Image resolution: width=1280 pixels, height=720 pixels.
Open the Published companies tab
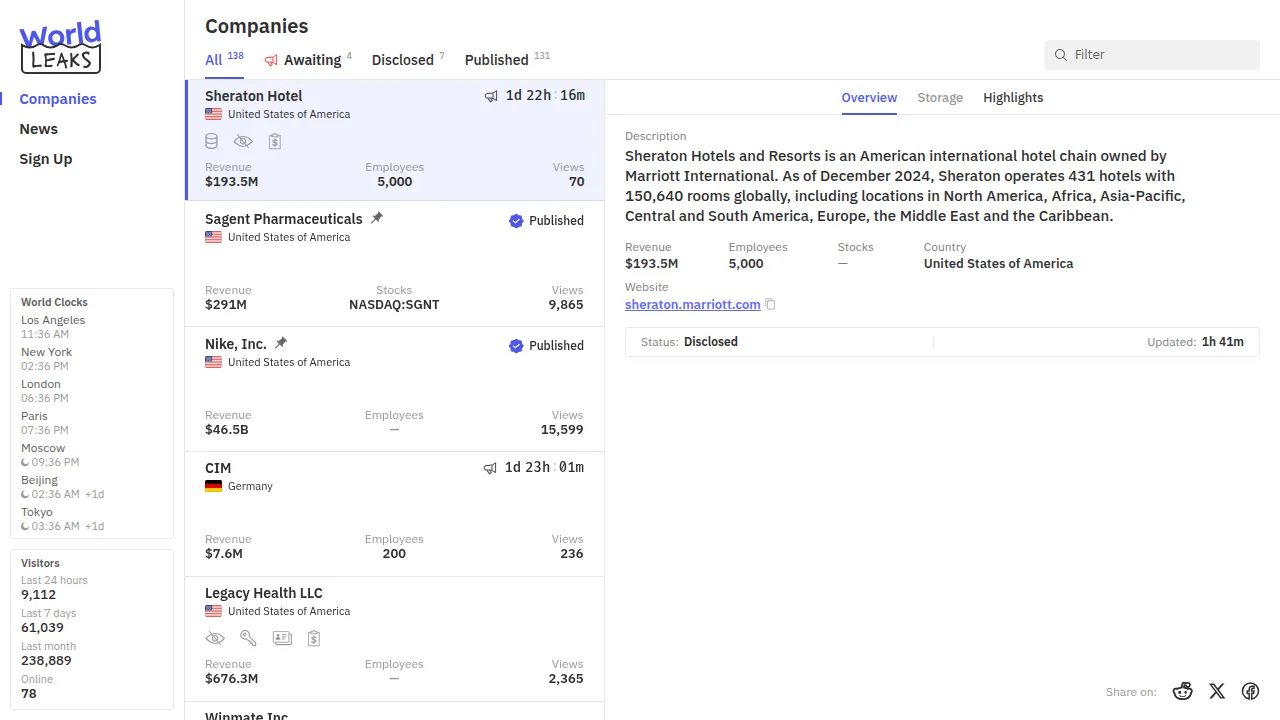pyautogui.click(x=497, y=60)
